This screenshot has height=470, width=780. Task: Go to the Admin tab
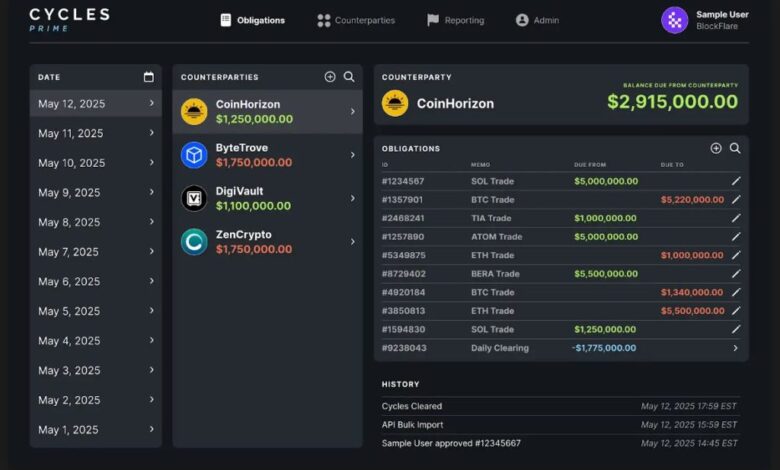[537, 20]
